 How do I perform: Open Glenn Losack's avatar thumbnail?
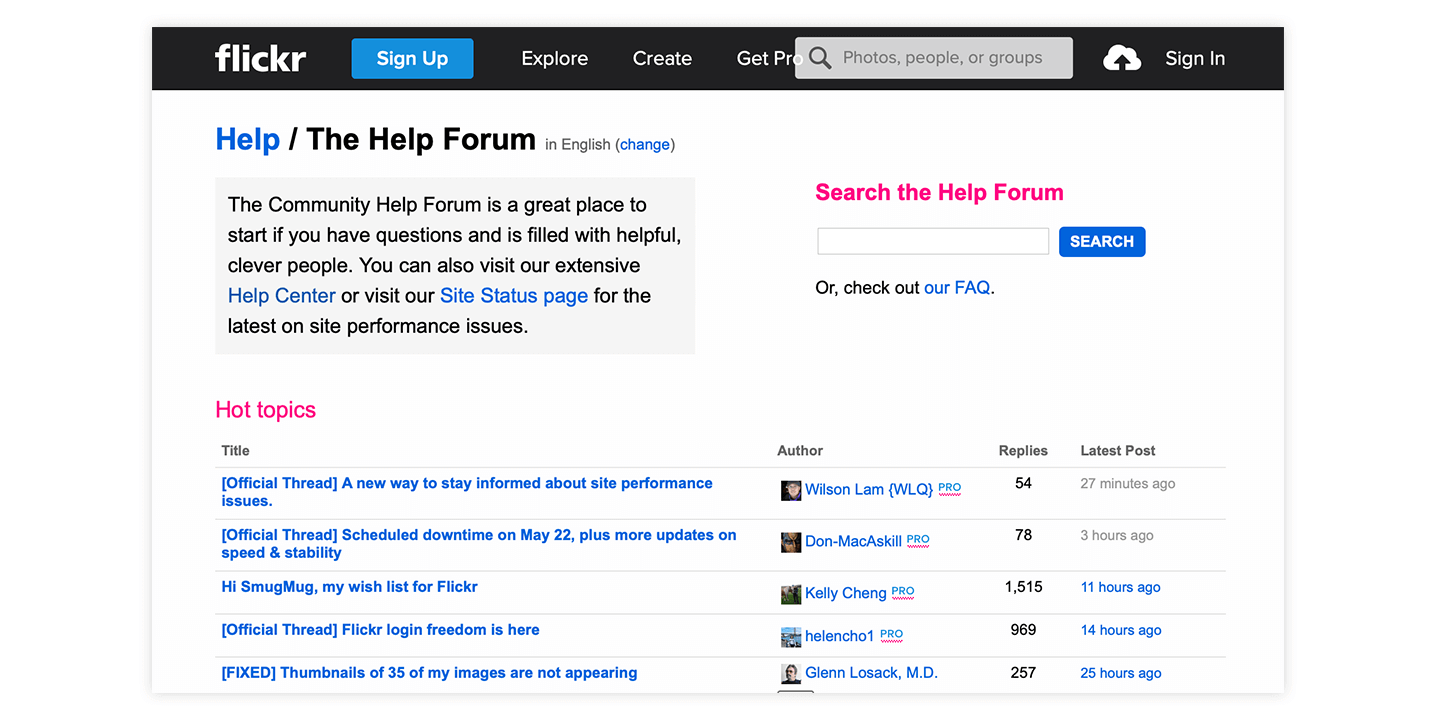[x=791, y=674]
